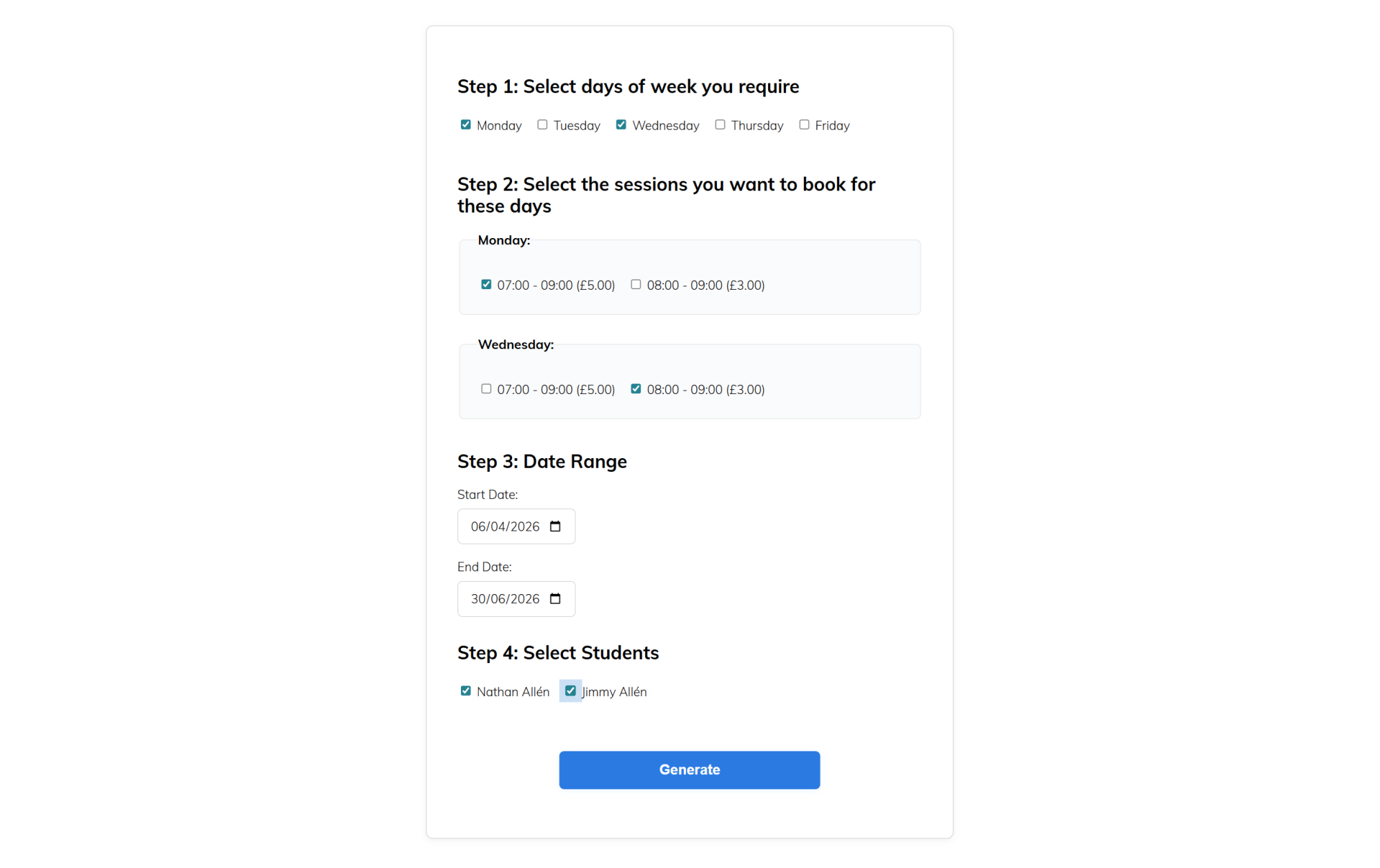Click the Thursday label text

pyautogui.click(x=757, y=126)
